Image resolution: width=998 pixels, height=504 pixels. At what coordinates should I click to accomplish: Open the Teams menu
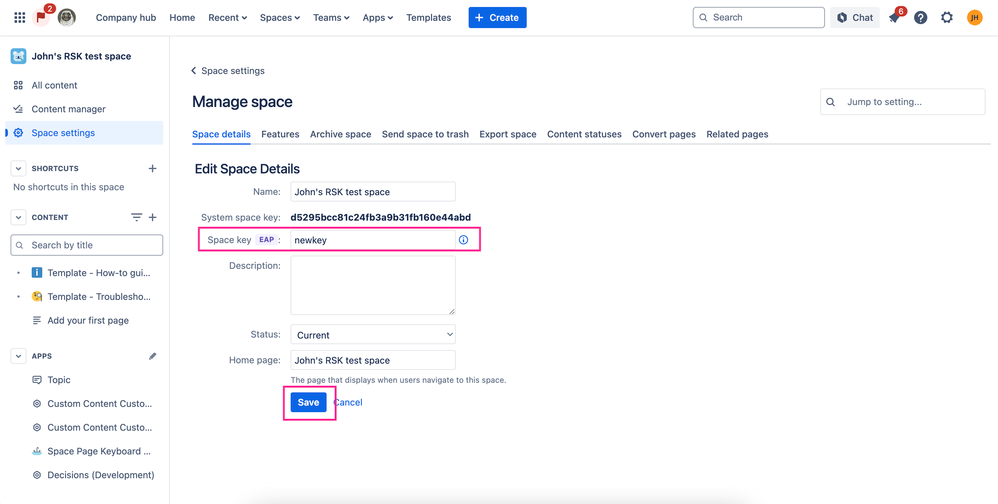(332, 18)
